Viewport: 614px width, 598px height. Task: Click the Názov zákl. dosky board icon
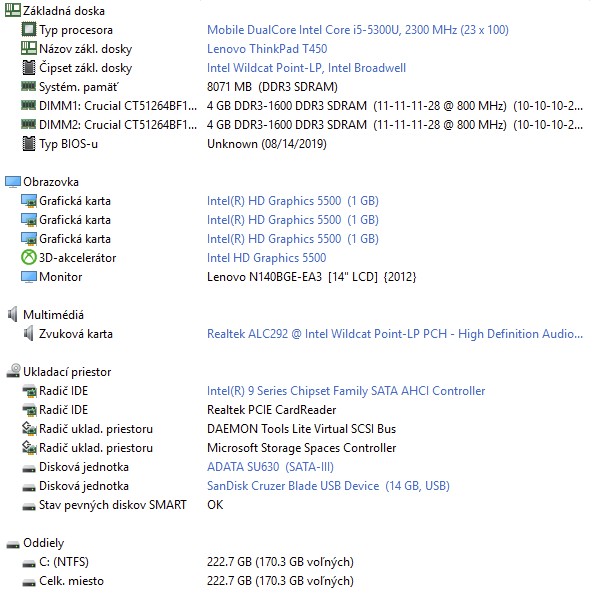click(29, 49)
